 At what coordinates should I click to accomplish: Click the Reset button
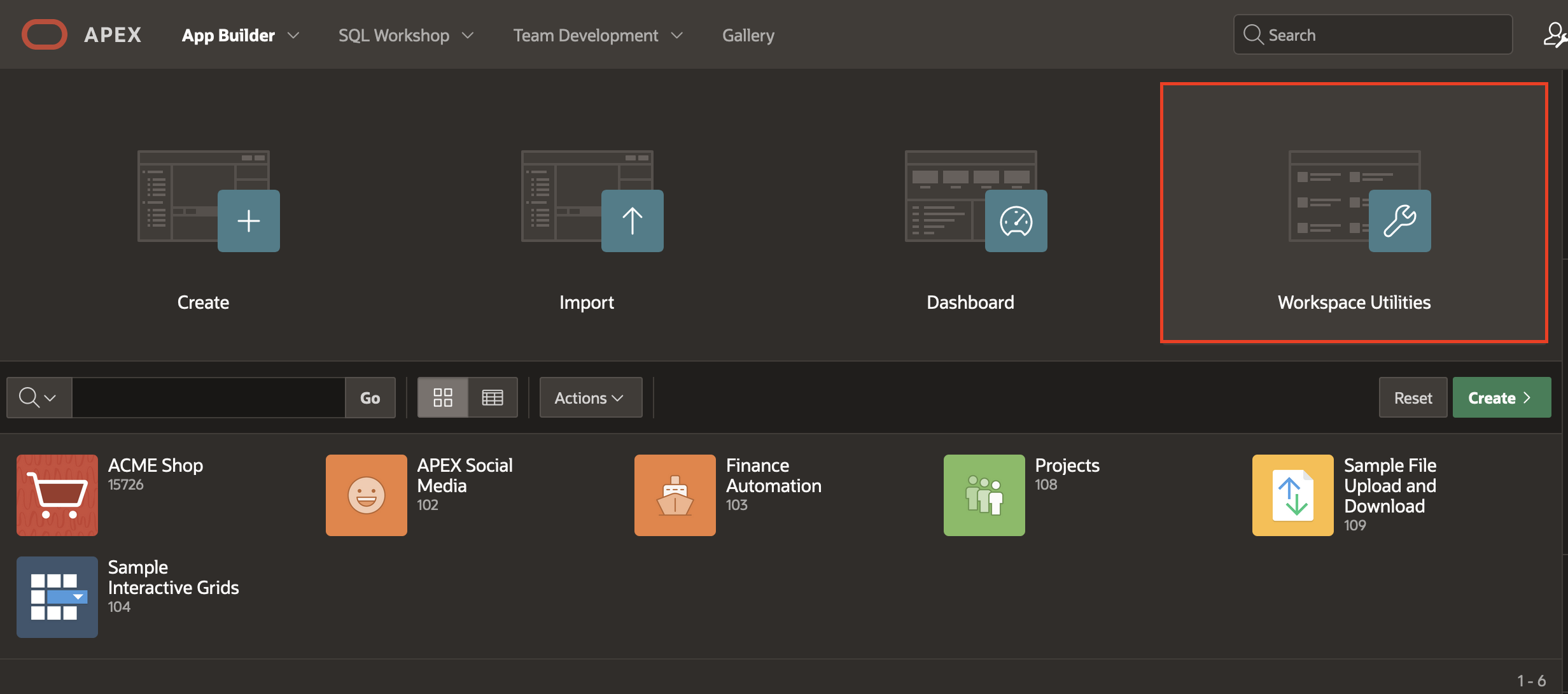click(x=1413, y=397)
